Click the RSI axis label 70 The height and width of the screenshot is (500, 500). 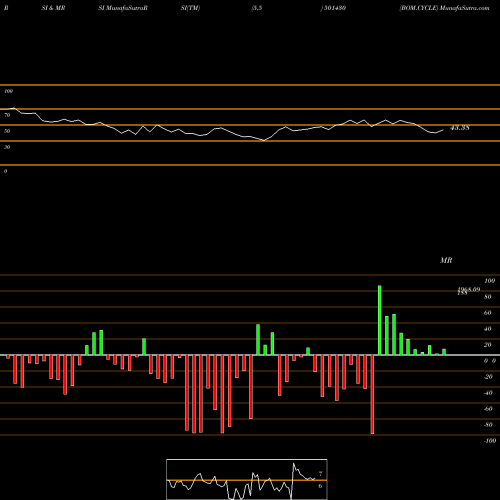(7, 115)
